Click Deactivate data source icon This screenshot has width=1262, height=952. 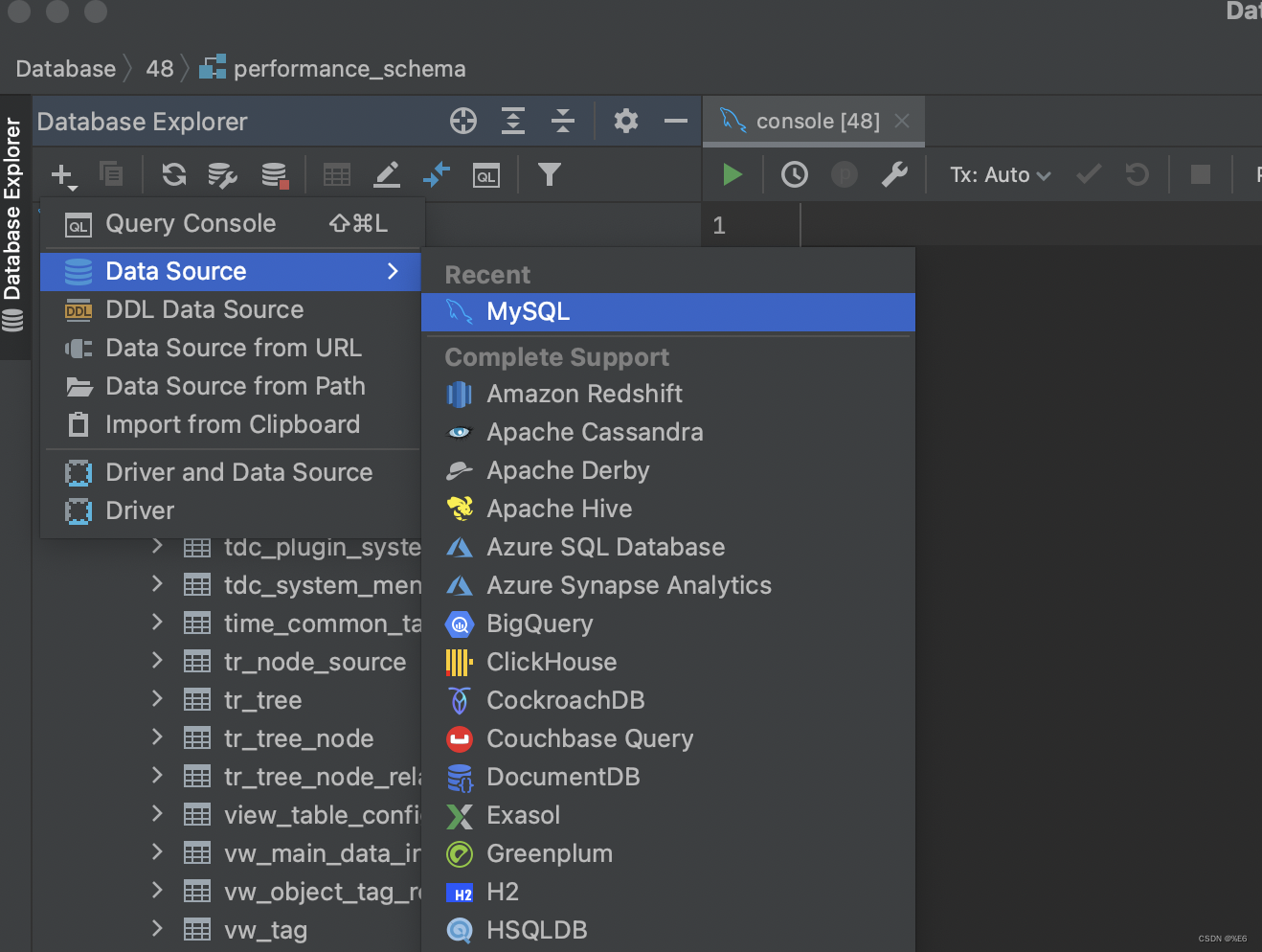pyautogui.click(x=275, y=174)
